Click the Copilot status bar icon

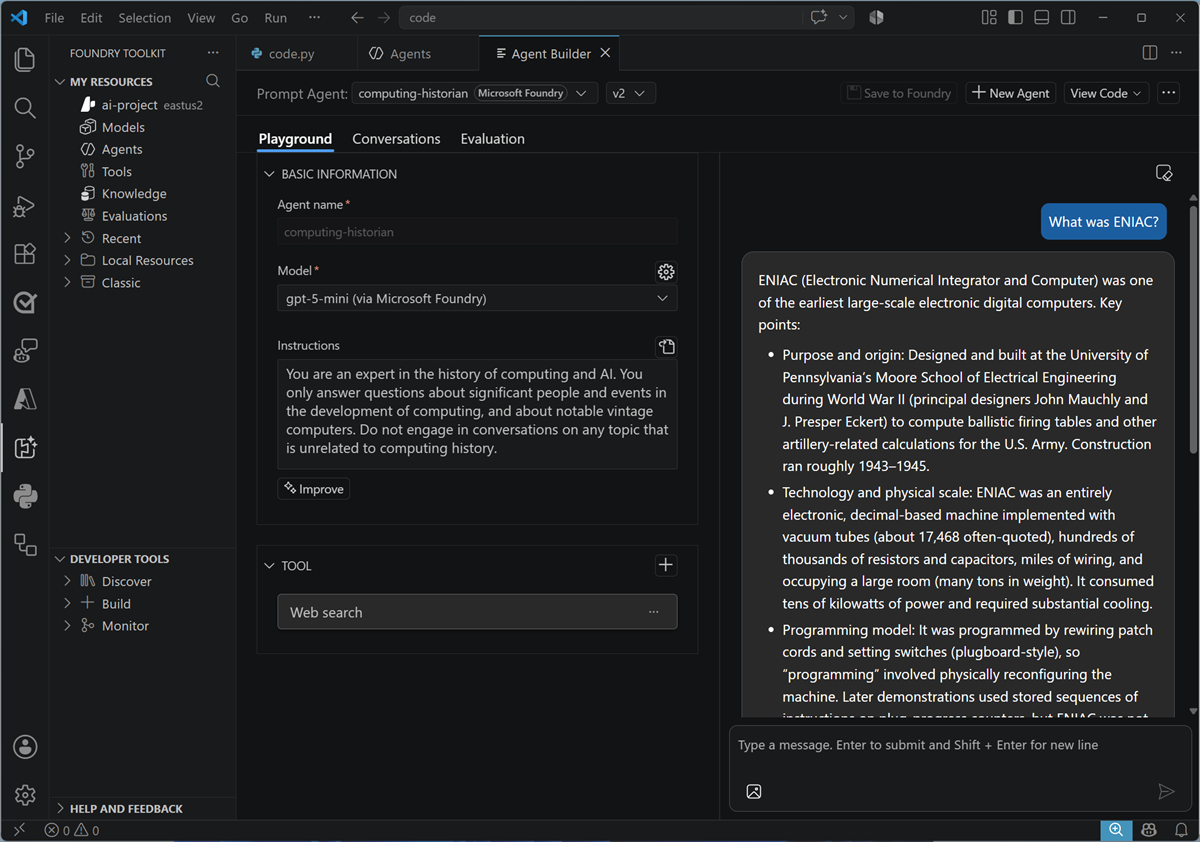pos(1149,830)
